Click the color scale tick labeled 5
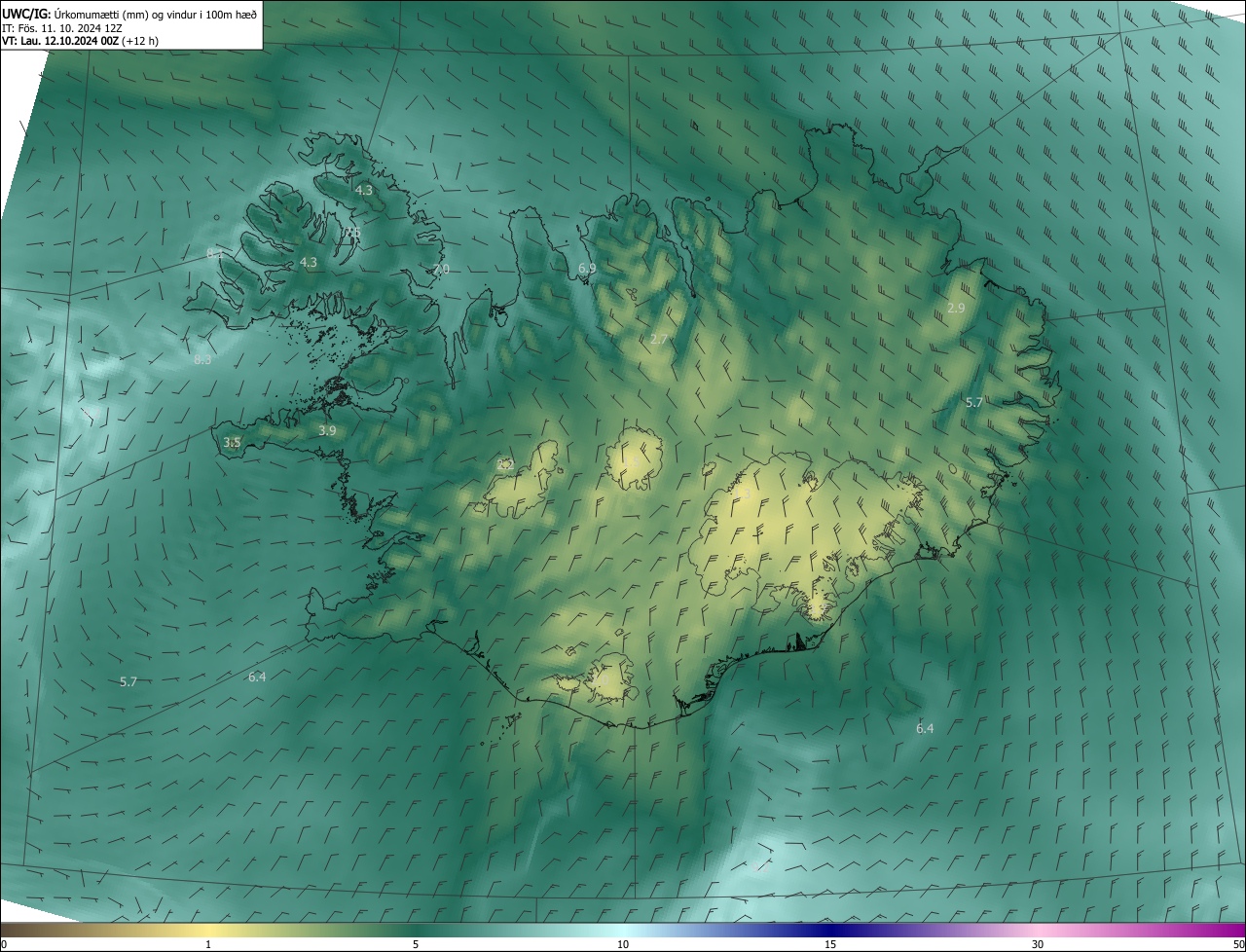 coord(416,945)
